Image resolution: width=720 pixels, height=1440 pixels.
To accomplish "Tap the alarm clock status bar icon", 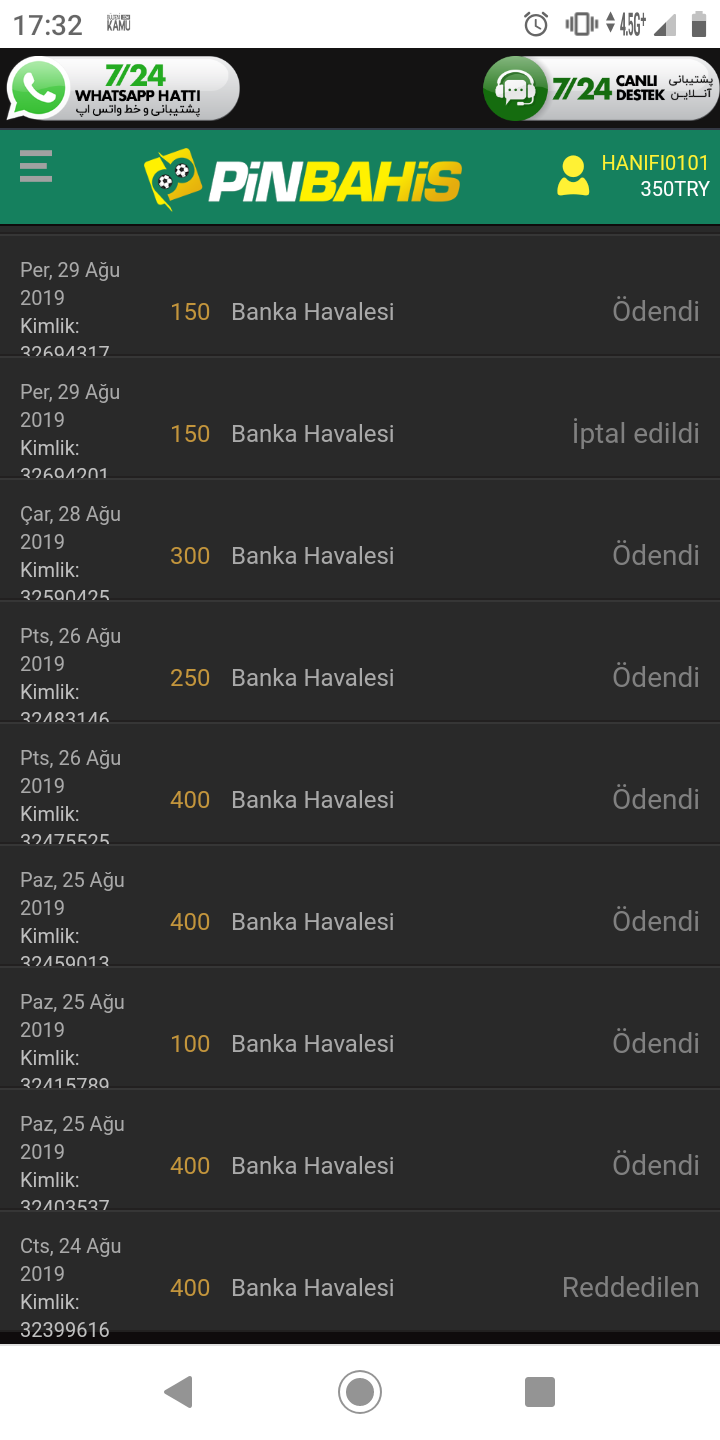I will [x=536, y=24].
